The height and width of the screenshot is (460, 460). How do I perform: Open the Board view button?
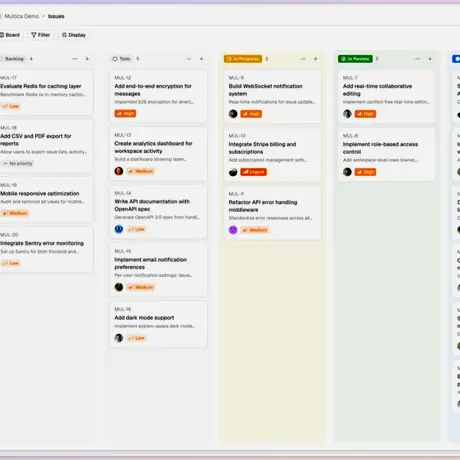click(x=11, y=35)
